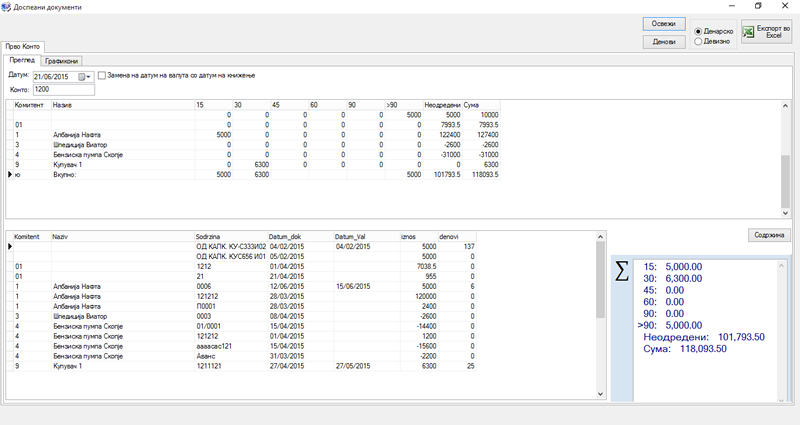Click the 15/06/2015 Datum_Val cell

coord(367,287)
